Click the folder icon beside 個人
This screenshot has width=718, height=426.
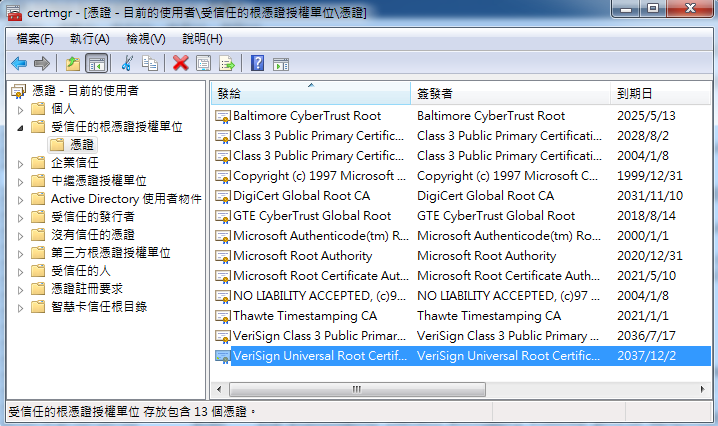click(38, 109)
